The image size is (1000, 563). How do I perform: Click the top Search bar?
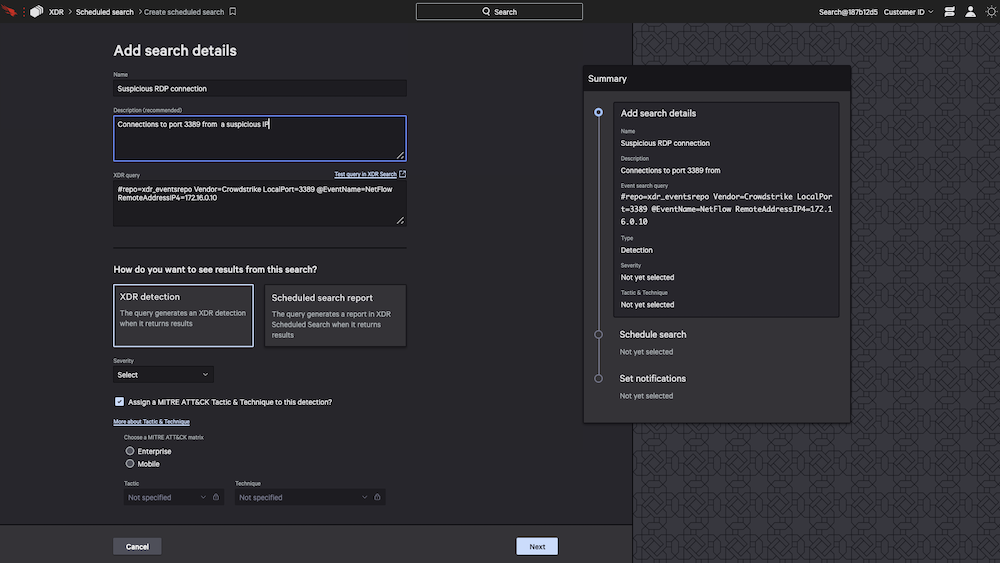pos(499,11)
